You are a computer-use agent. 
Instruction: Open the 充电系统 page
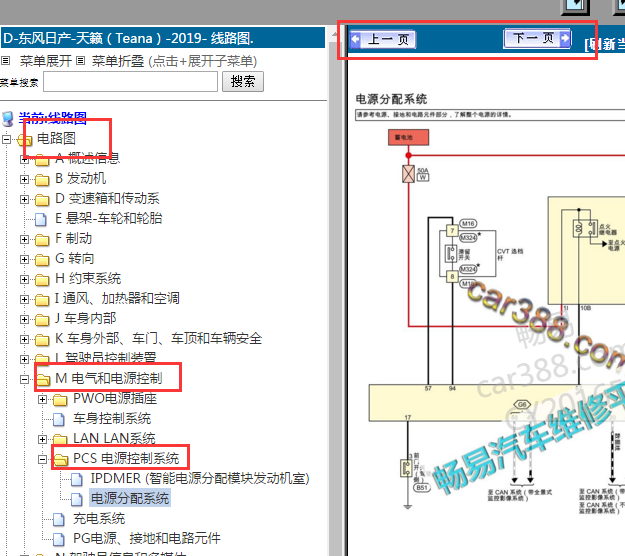(99, 519)
